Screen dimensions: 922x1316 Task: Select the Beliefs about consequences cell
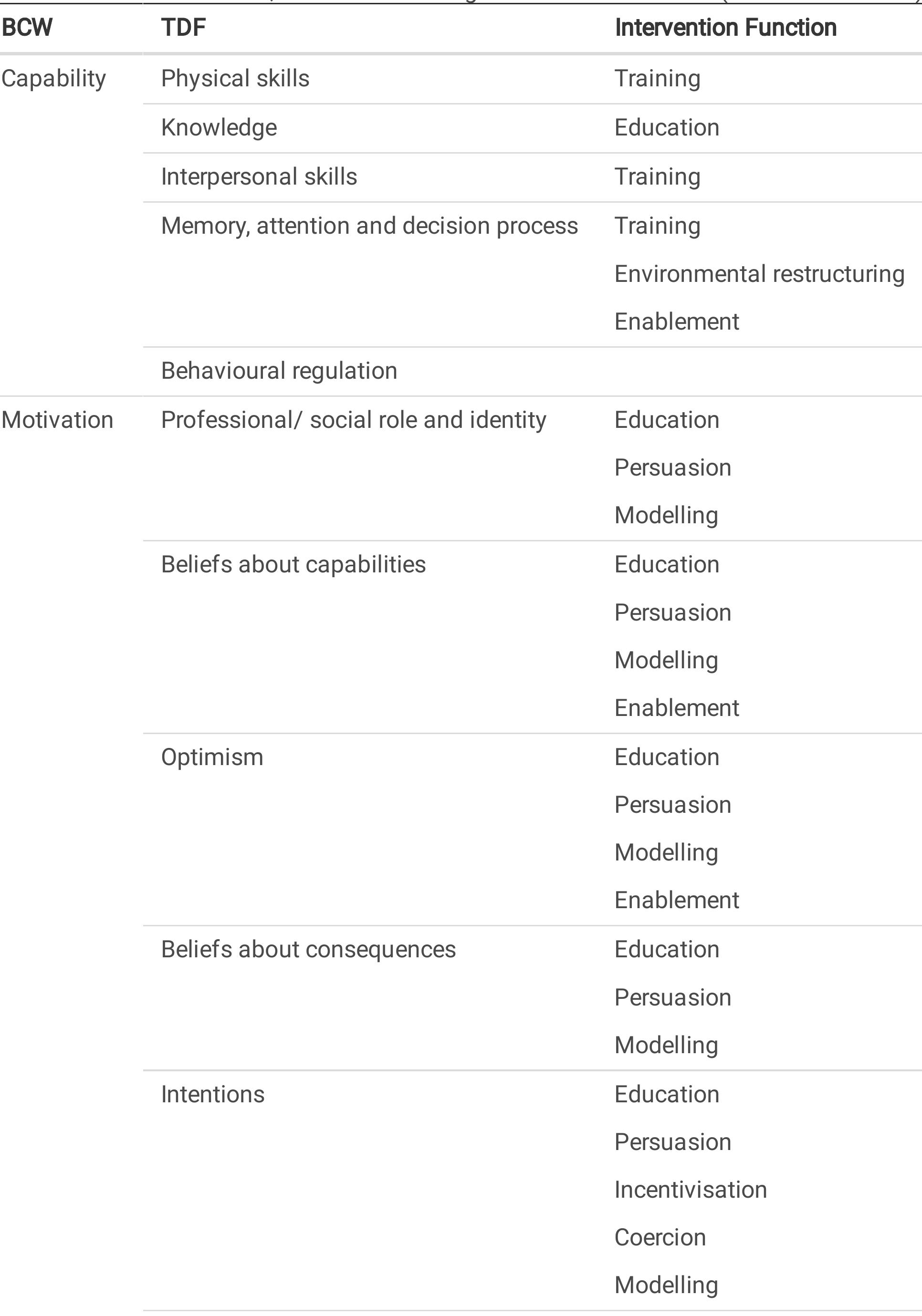point(308,950)
